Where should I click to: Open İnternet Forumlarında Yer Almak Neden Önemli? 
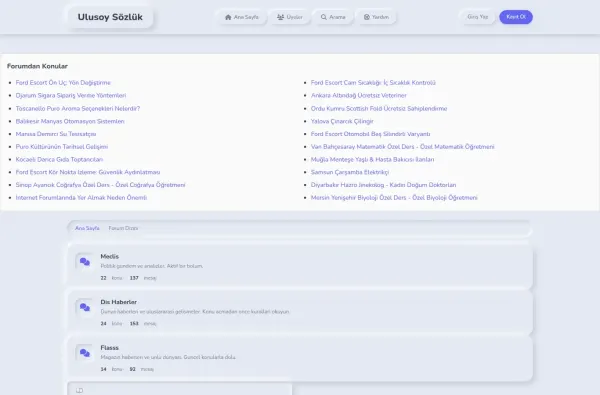(x=81, y=198)
